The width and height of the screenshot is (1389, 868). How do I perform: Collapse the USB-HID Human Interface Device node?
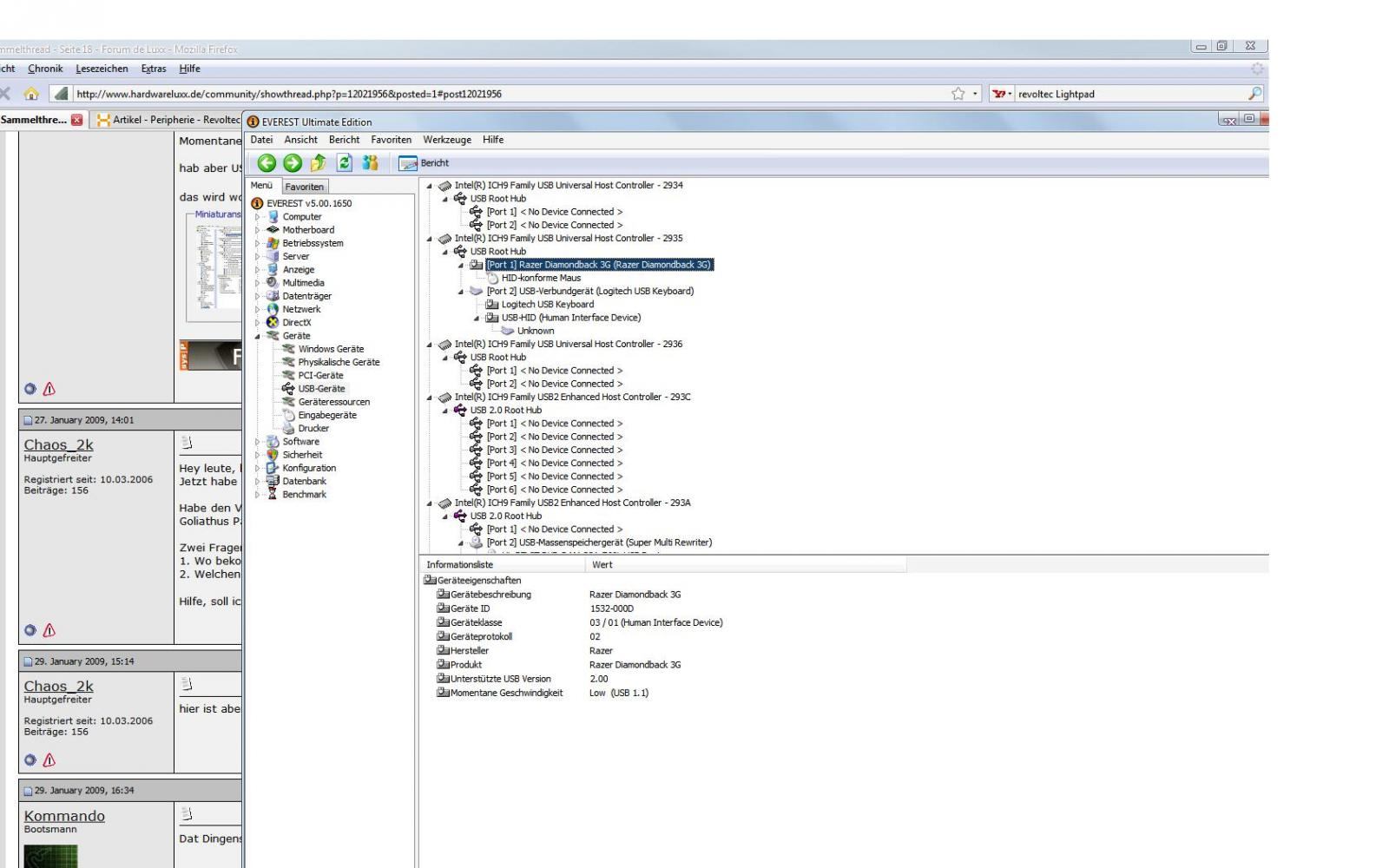(x=477, y=318)
